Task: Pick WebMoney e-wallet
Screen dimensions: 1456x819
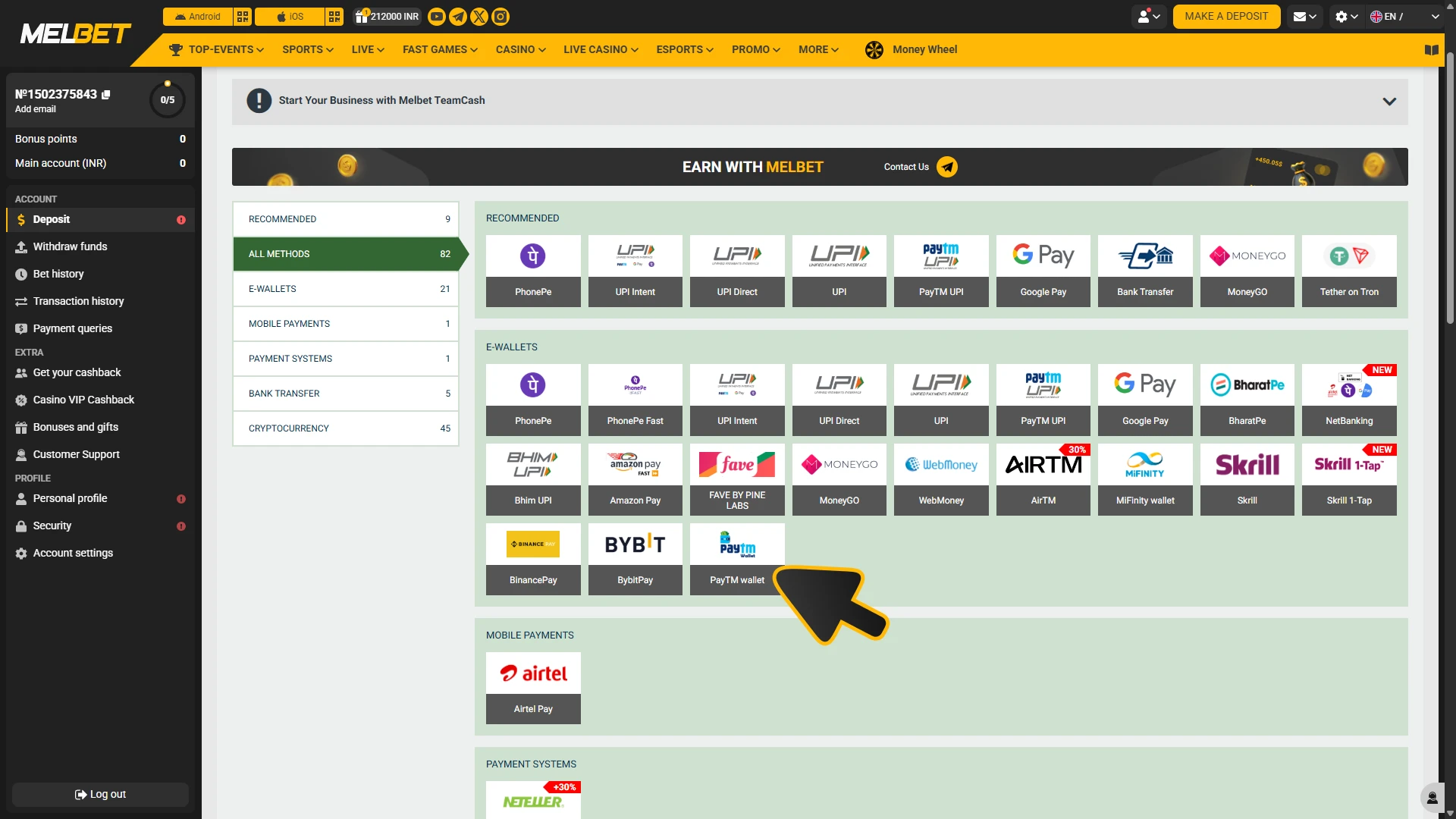Action: tap(941, 479)
